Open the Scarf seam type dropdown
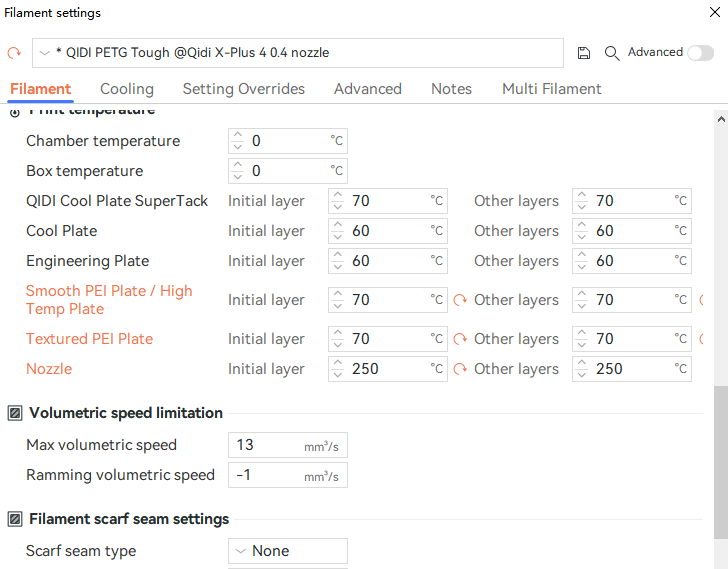Image resolution: width=728 pixels, height=569 pixels. 288,551
